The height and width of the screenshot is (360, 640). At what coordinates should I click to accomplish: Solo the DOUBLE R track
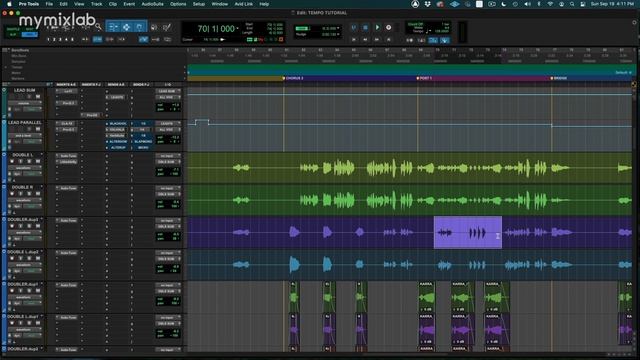coord(29,194)
